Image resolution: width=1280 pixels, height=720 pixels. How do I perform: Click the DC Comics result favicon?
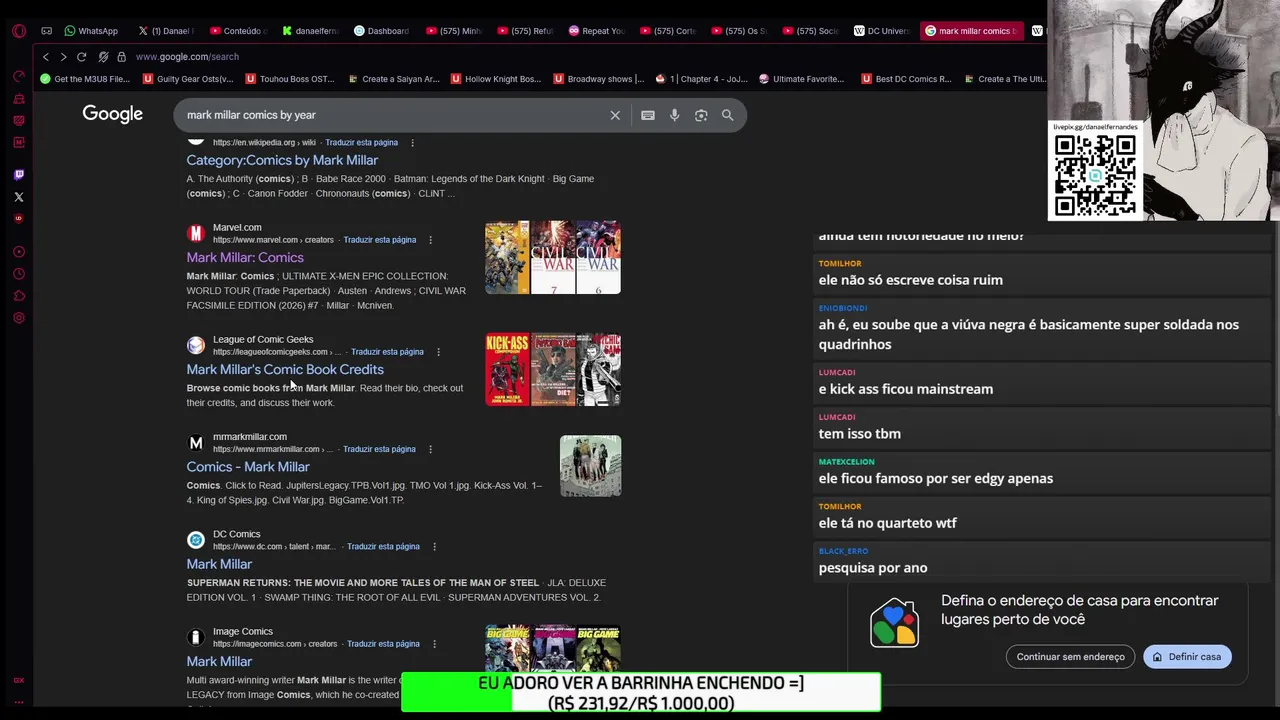click(196, 540)
